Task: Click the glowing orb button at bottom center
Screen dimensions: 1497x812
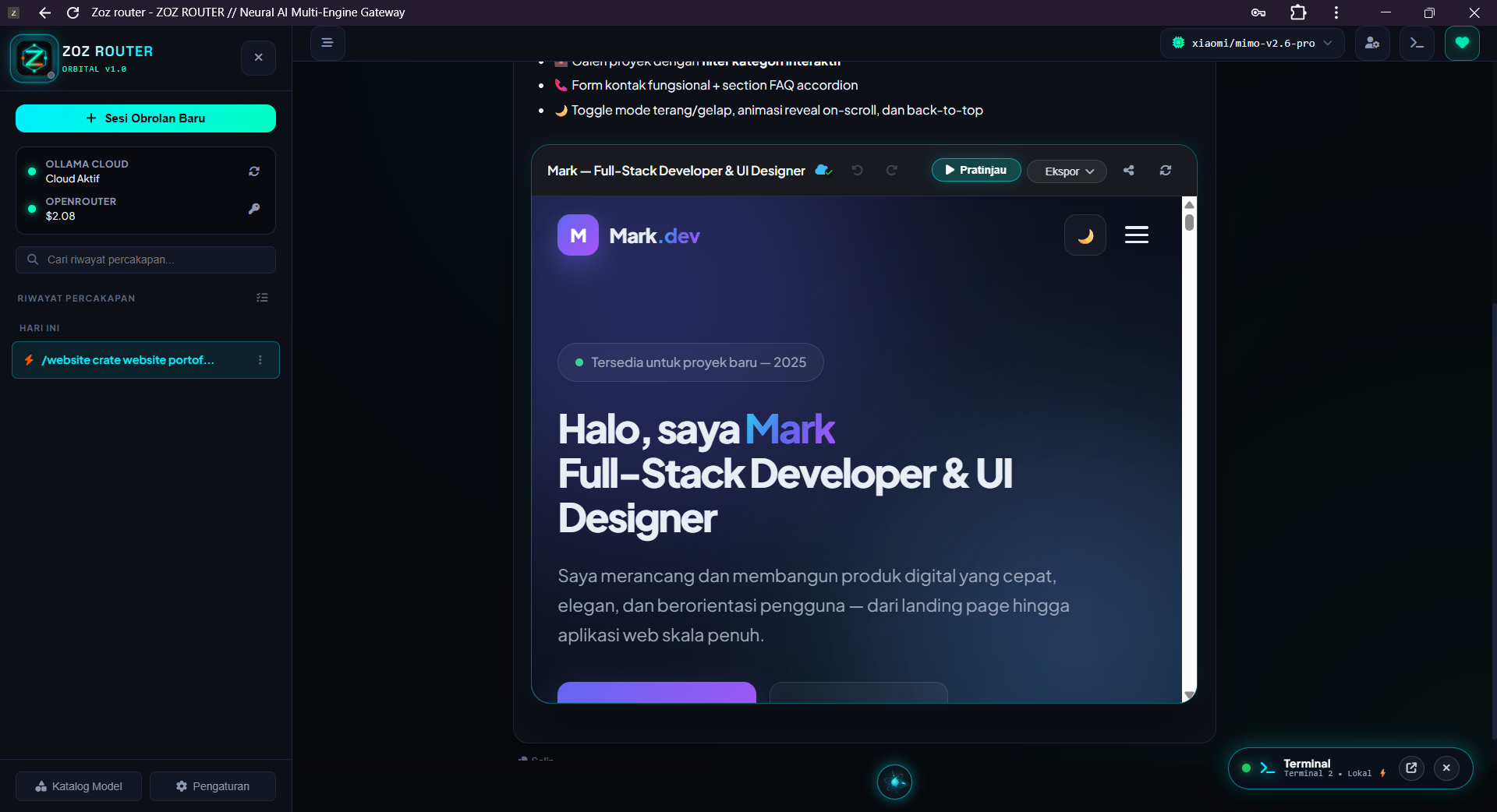Action: [x=894, y=782]
